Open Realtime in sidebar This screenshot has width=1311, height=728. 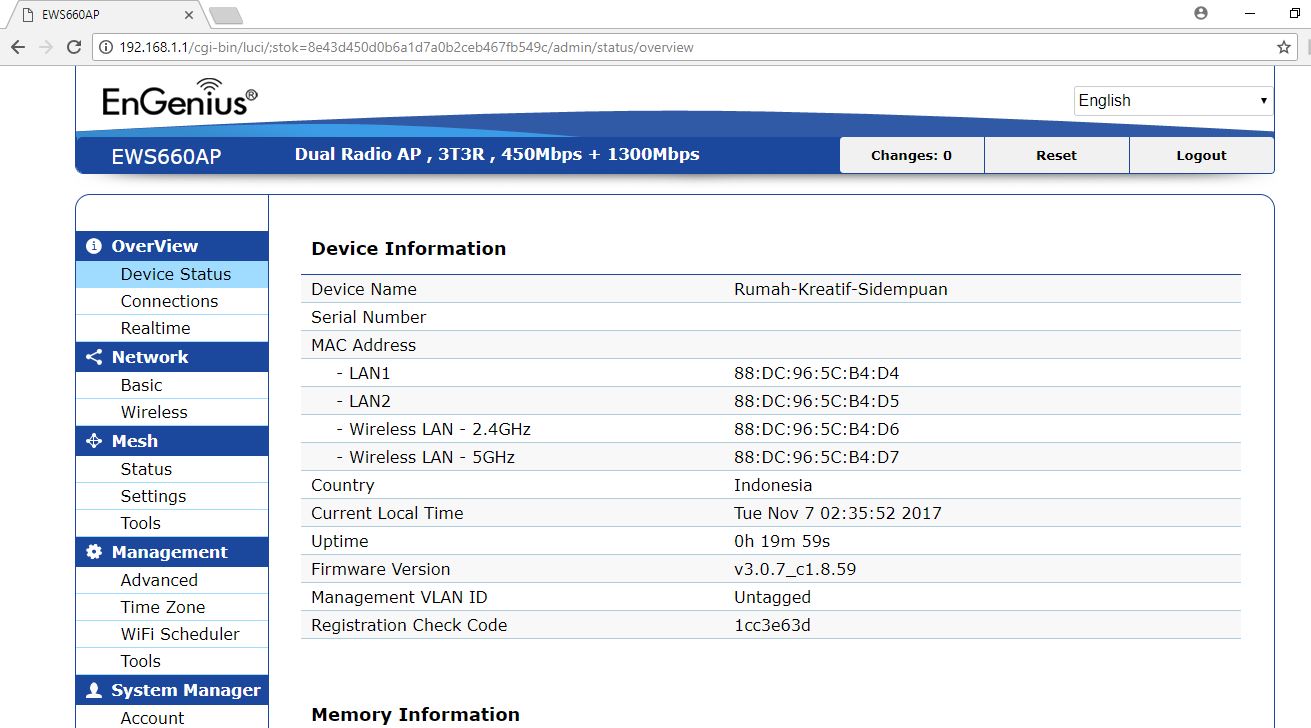point(172,328)
